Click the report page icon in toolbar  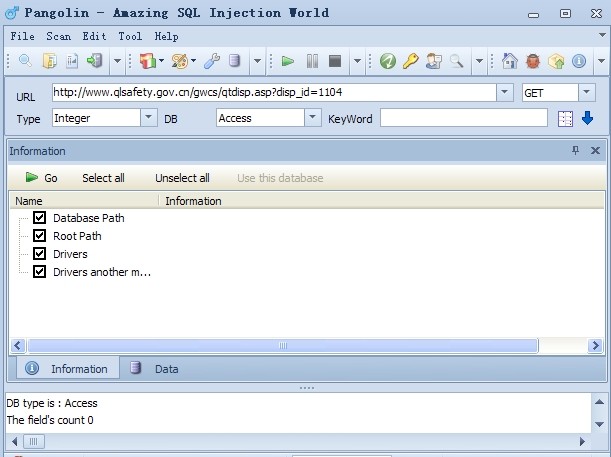[72, 61]
